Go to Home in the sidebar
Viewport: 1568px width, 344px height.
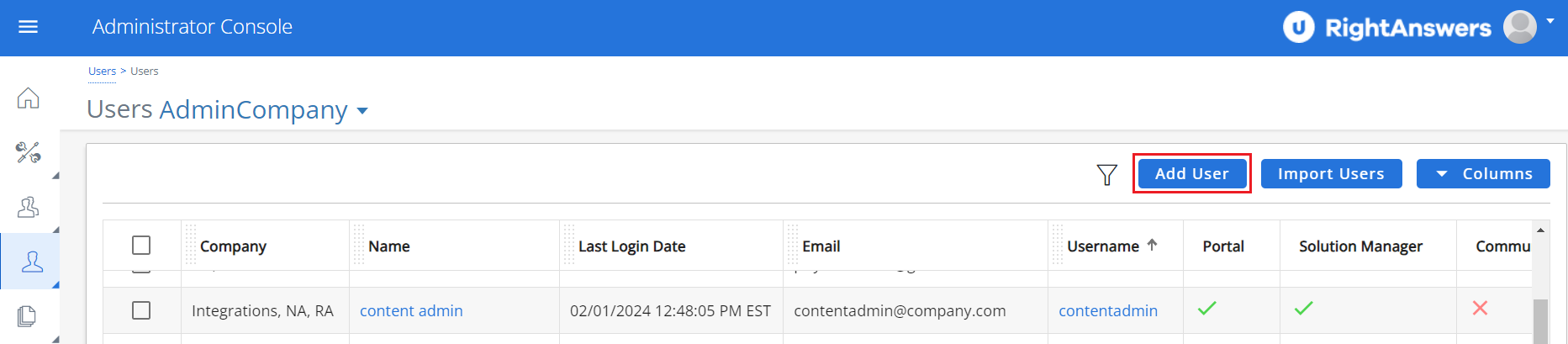(x=29, y=98)
